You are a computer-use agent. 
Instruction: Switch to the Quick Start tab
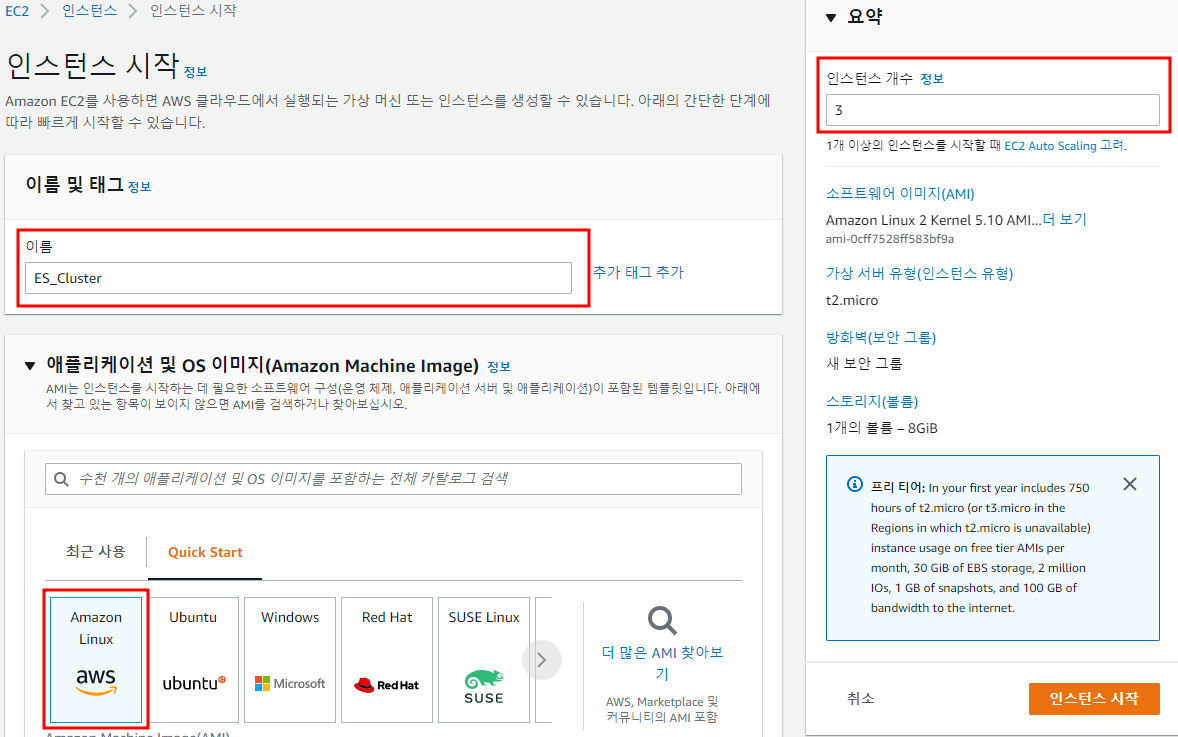(x=205, y=552)
